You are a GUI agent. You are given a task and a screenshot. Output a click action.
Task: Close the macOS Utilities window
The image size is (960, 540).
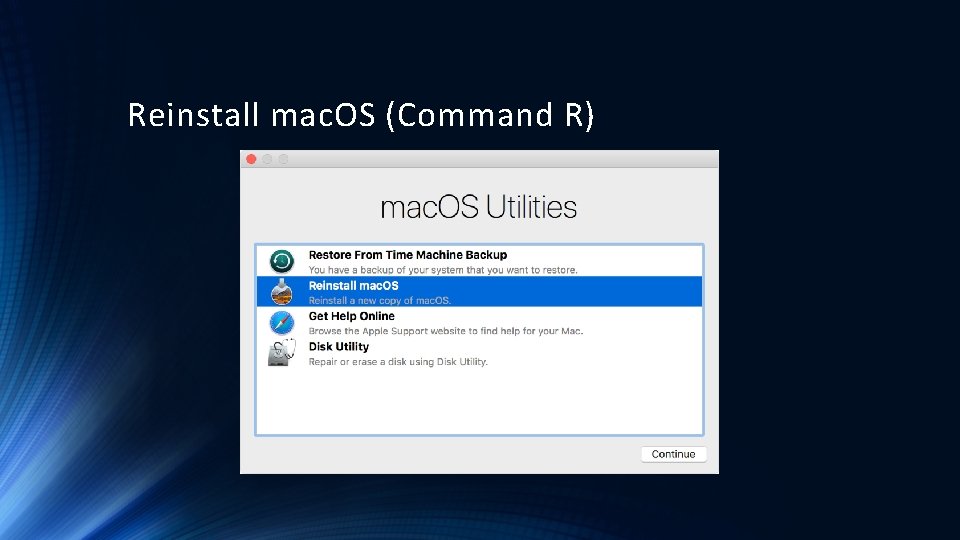click(251, 159)
